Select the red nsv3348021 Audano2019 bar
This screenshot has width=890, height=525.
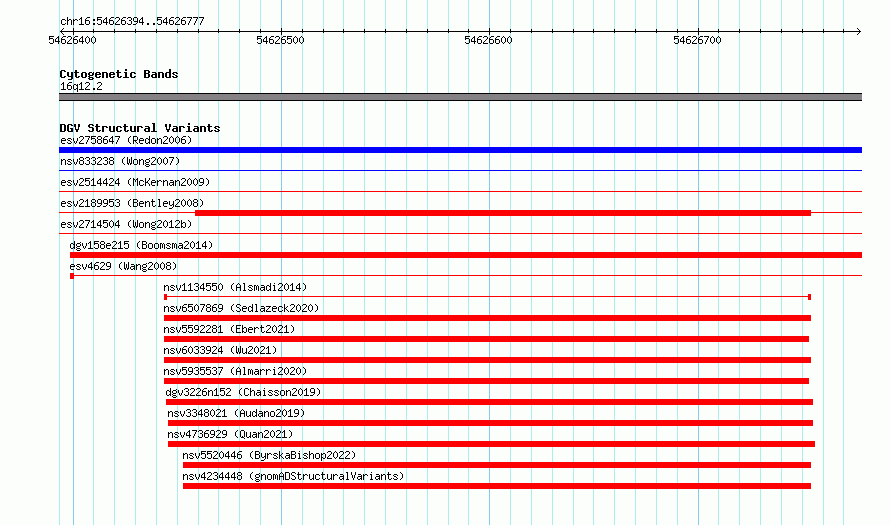click(x=490, y=423)
